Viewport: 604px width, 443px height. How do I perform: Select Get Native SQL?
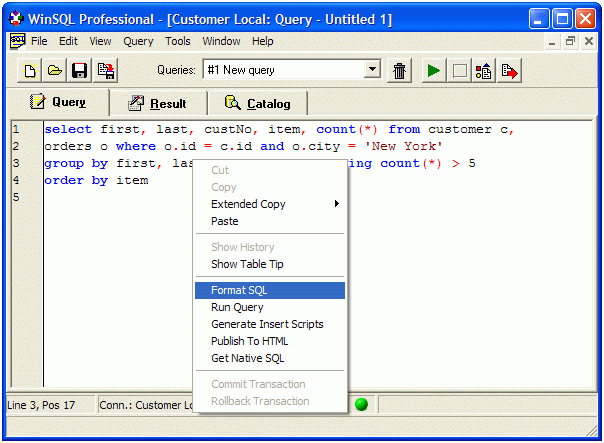click(270, 358)
